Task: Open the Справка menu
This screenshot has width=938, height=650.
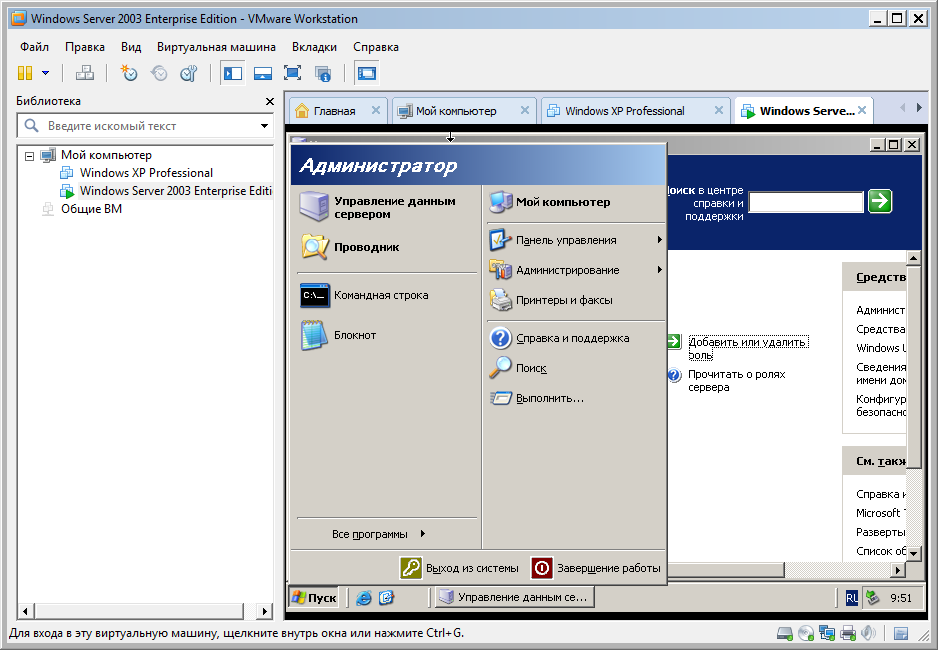Action: pos(376,47)
